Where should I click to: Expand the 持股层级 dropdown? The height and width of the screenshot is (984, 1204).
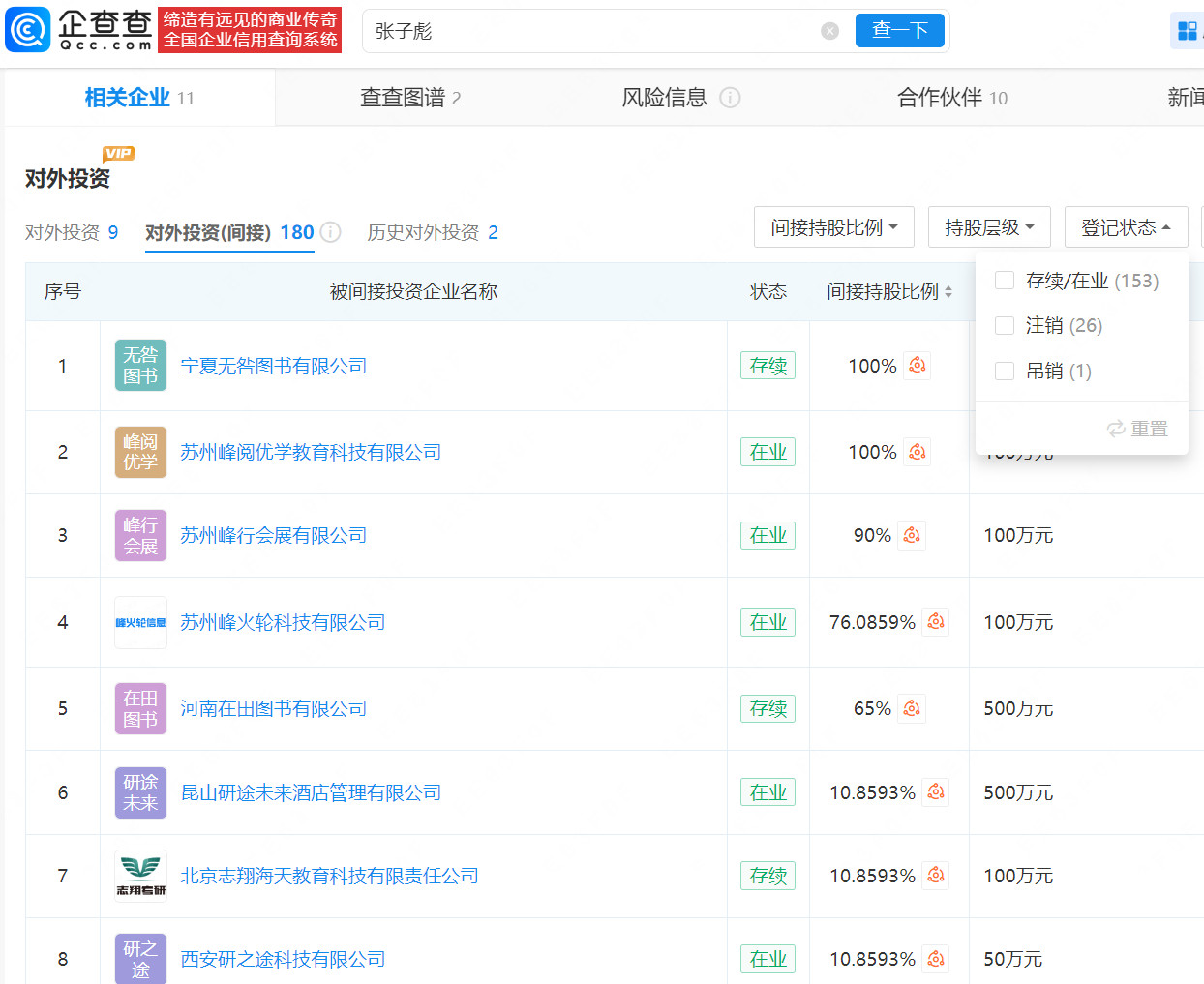[989, 226]
